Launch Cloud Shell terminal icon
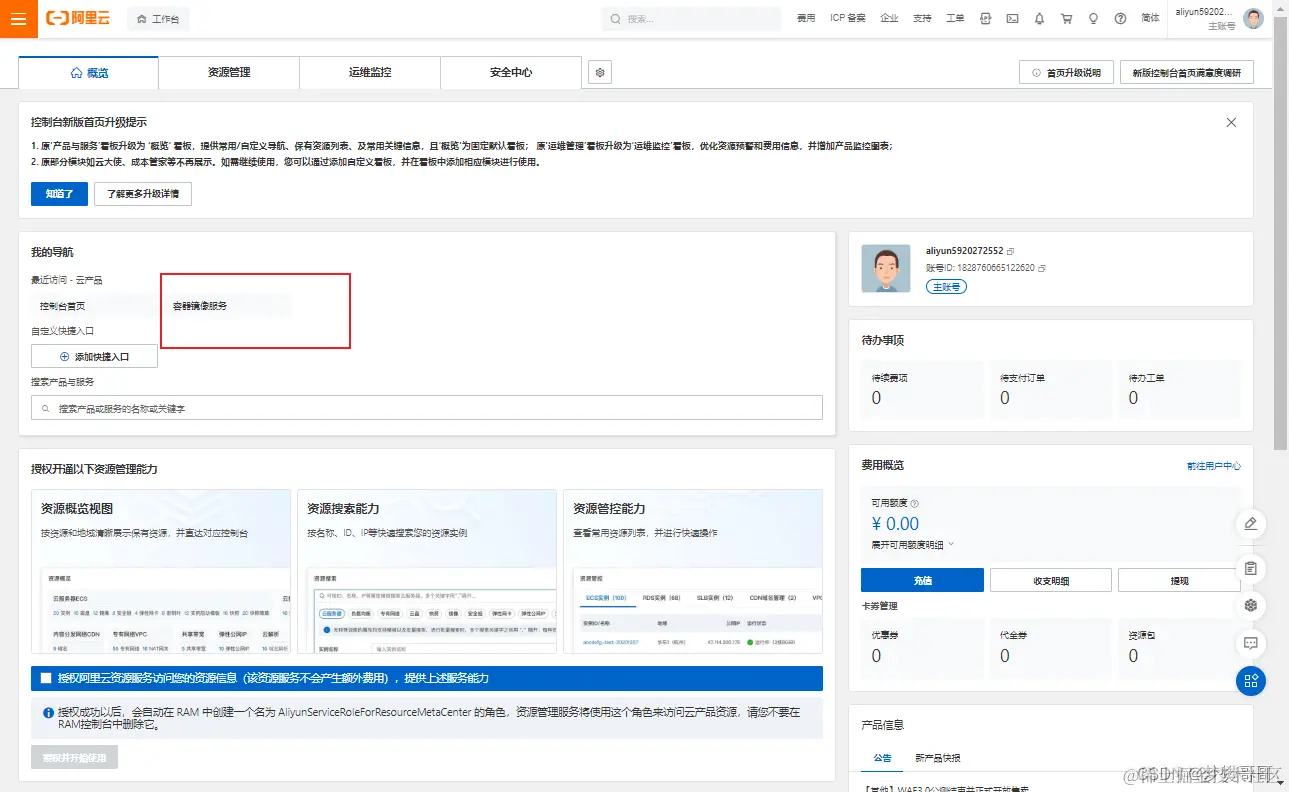The height and width of the screenshot is (792, 1289). pyautogui.click(x=1012, y=19)
